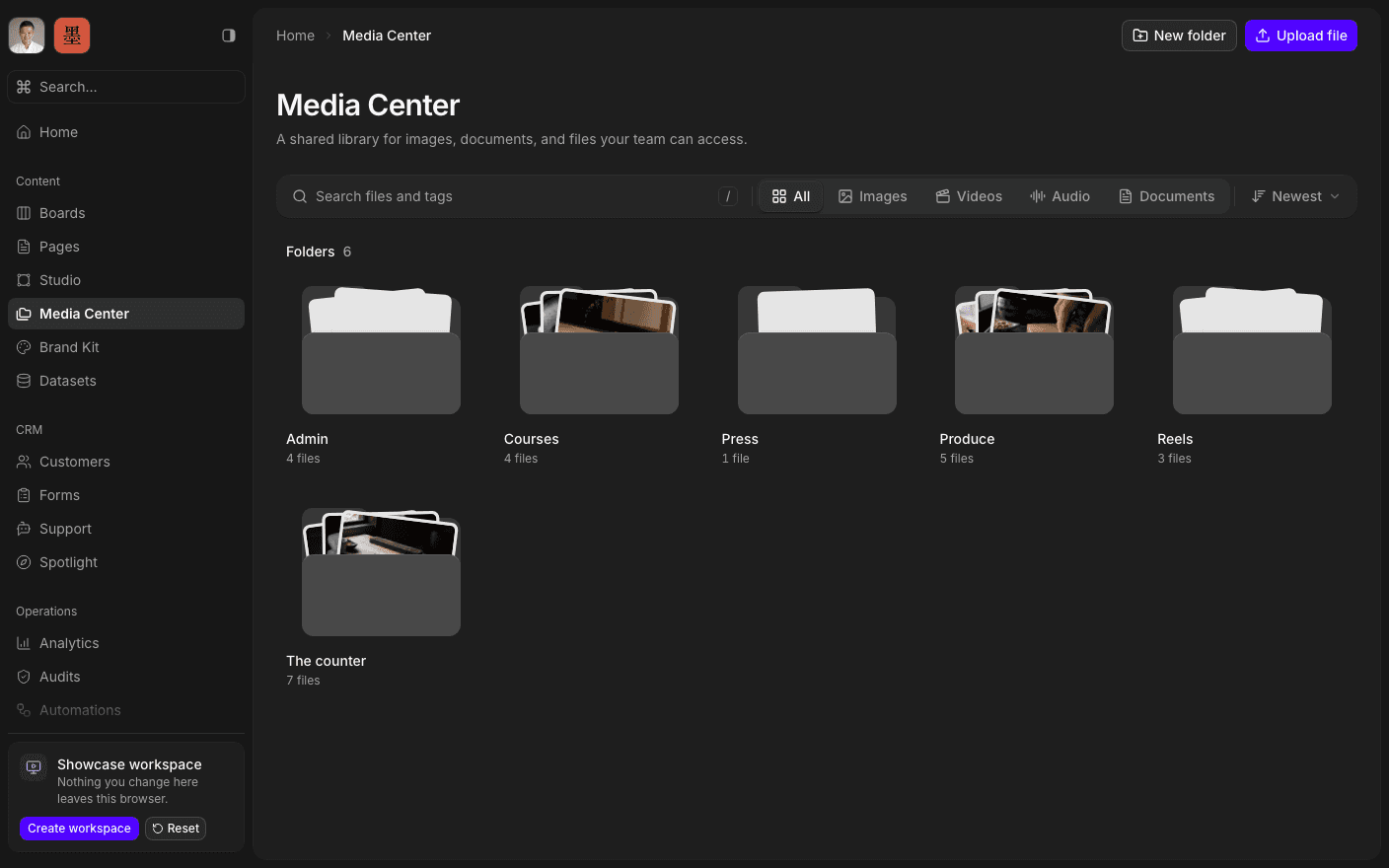Select Media Center in the sidebar
Screen dimensions: 1389x868
click(x=126, y=314)
